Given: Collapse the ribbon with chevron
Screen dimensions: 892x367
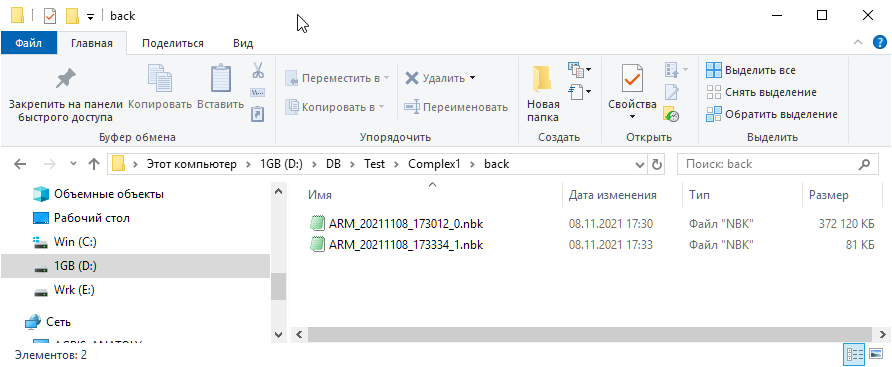Looking at the screenshot, I should tap(858, 43).
